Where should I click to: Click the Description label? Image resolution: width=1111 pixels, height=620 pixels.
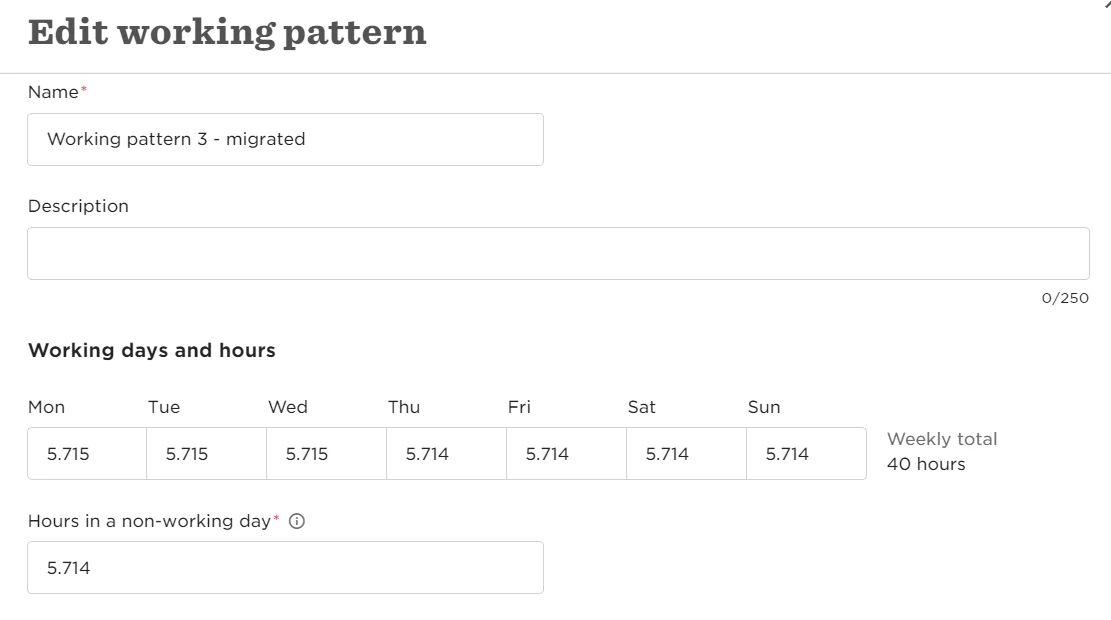tap(78, 206)
